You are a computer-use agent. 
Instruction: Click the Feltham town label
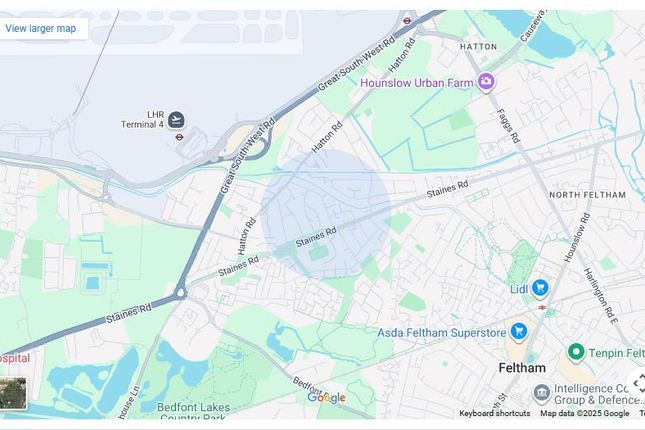[522, 367]
